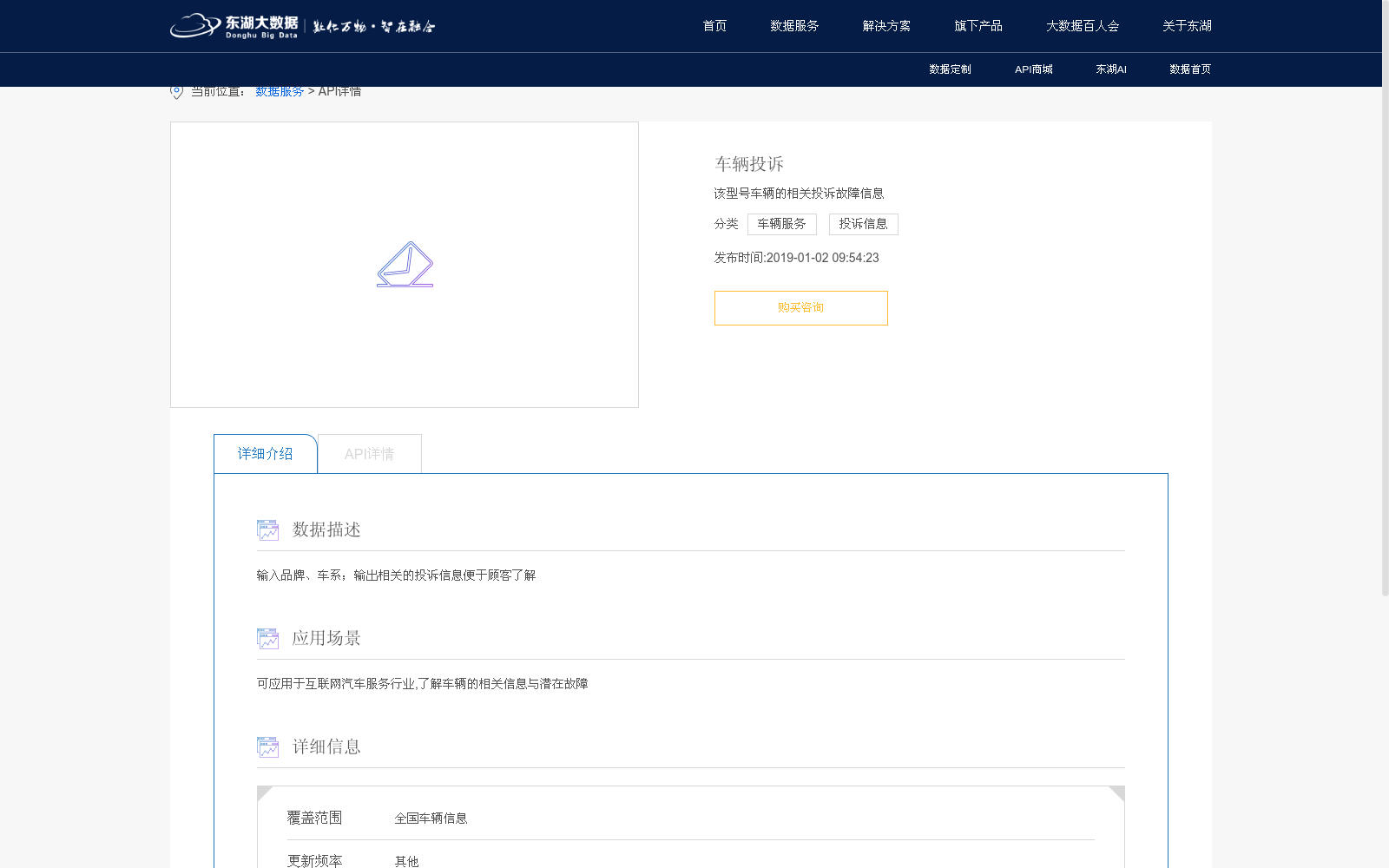Open the 首页 menu item
1389x868 pixels.
click(x=714, y=26)
